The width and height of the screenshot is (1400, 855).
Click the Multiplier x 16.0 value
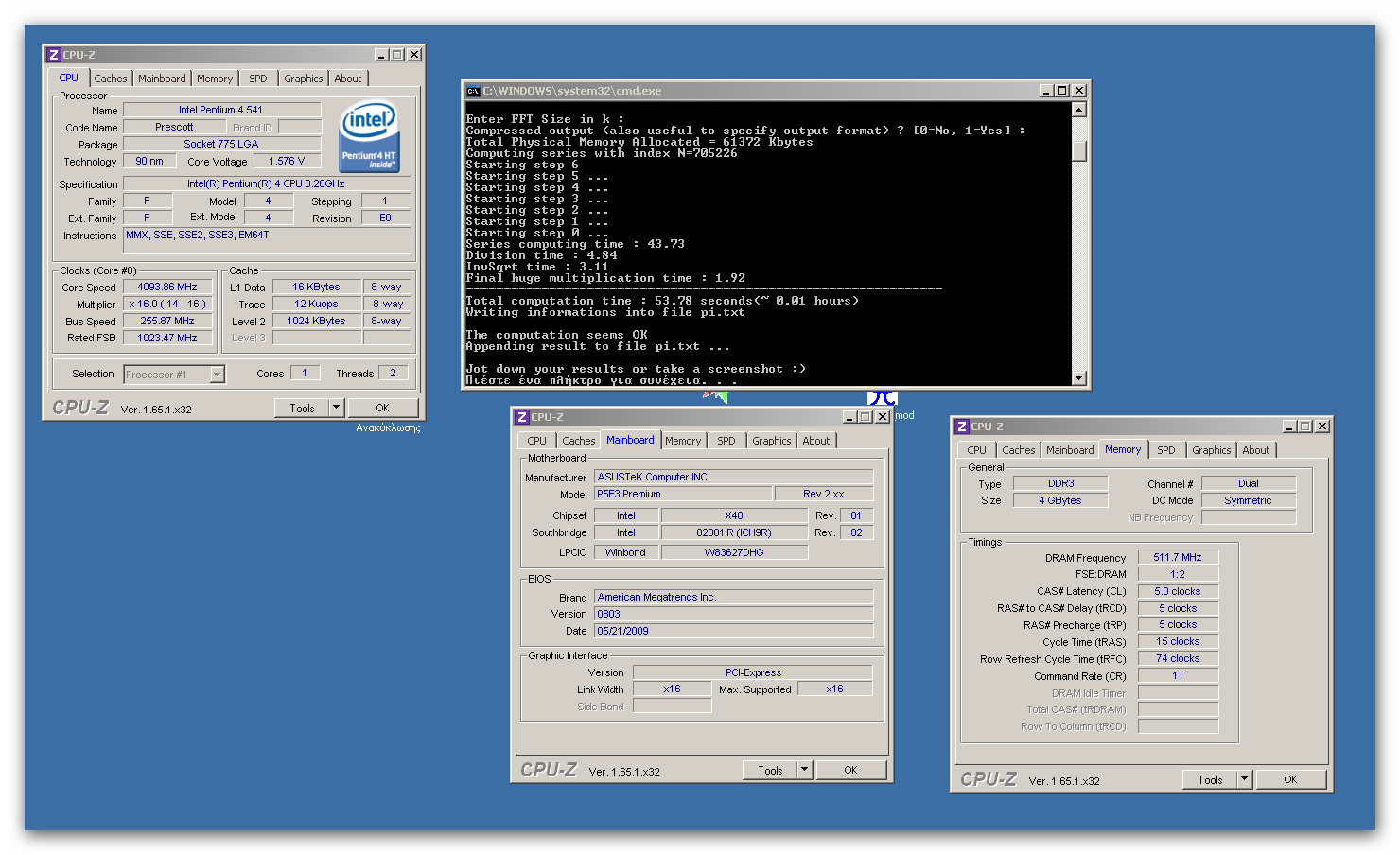(167, 304)
